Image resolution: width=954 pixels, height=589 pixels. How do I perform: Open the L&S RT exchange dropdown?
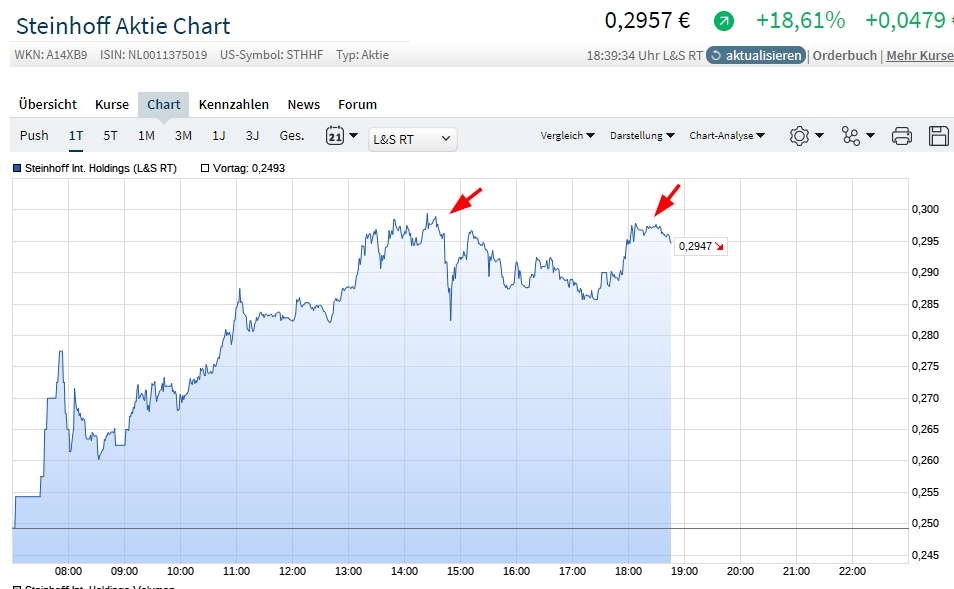412,139
